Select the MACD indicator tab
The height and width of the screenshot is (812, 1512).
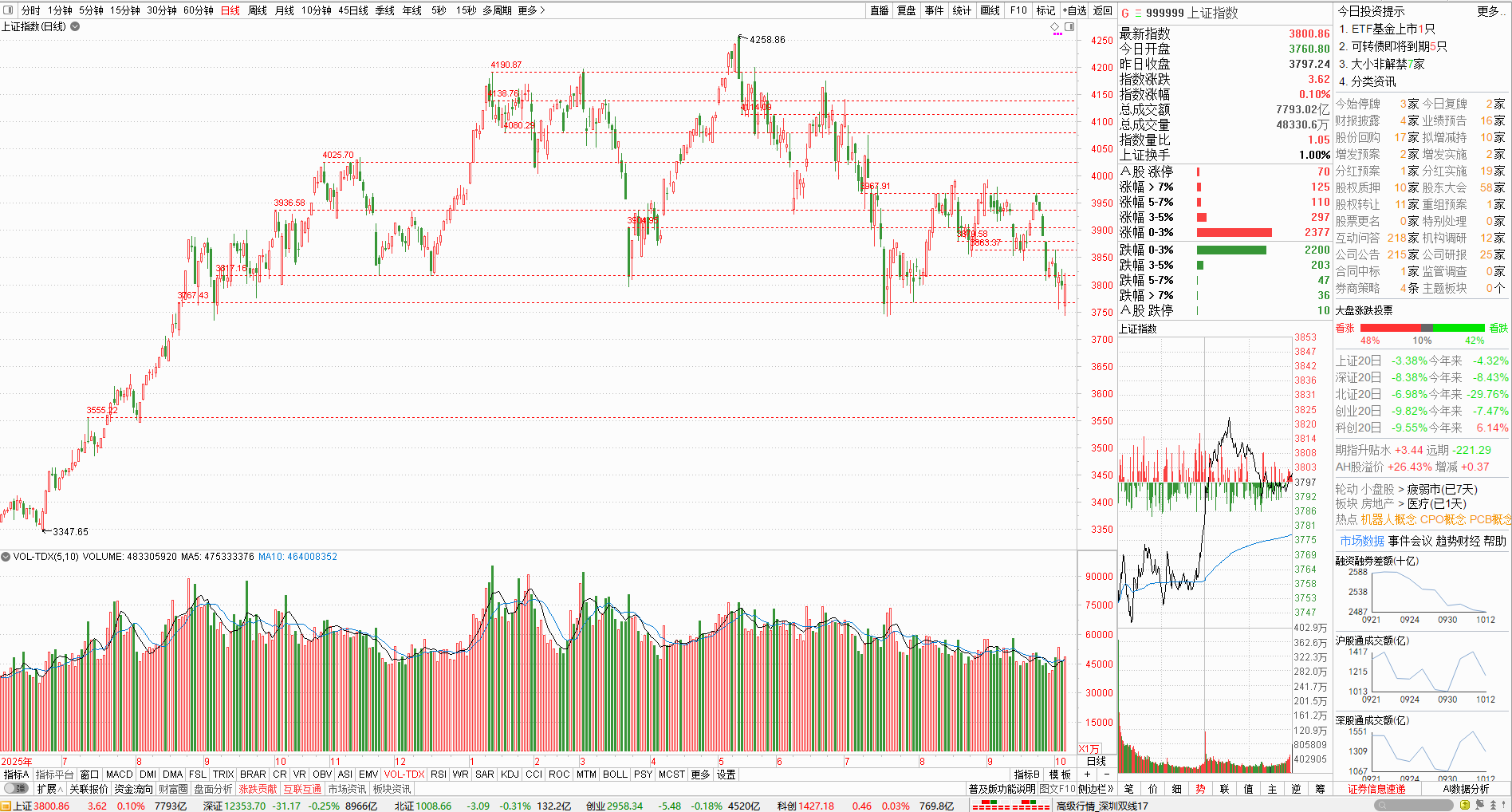[x=119, y=775]
